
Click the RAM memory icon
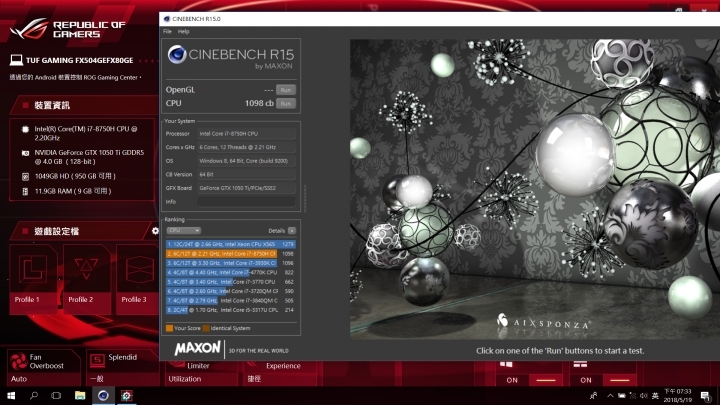pyautogui.click(x=25, y=191)
